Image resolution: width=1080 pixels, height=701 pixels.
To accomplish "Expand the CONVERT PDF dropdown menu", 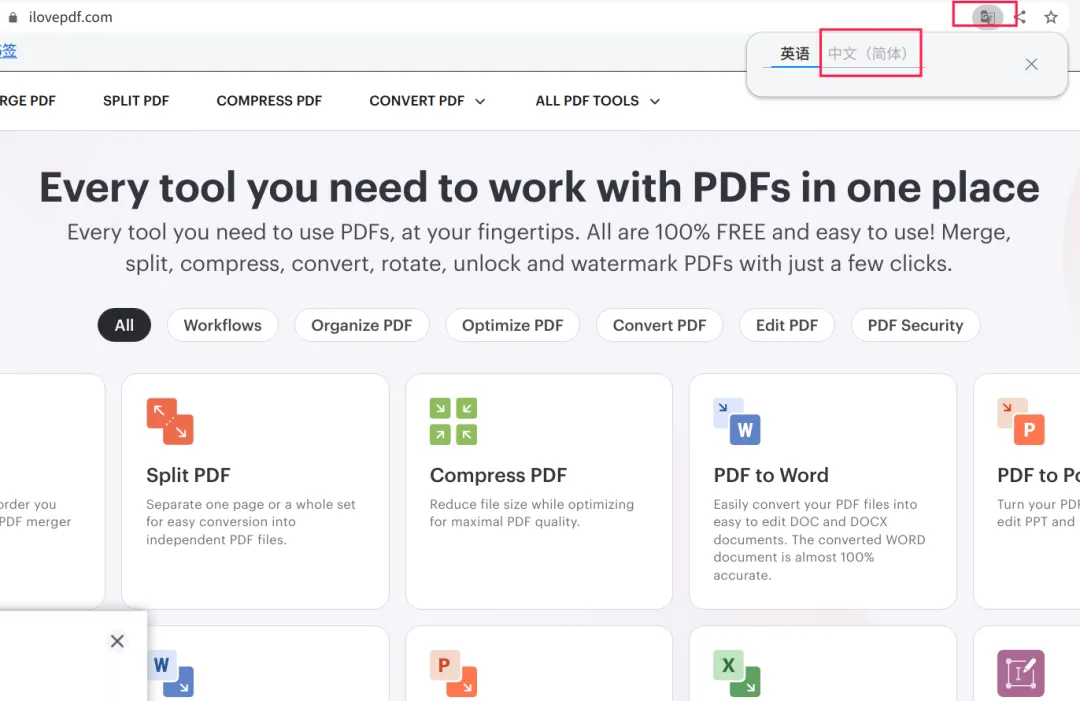I will [x=427, y=101].
